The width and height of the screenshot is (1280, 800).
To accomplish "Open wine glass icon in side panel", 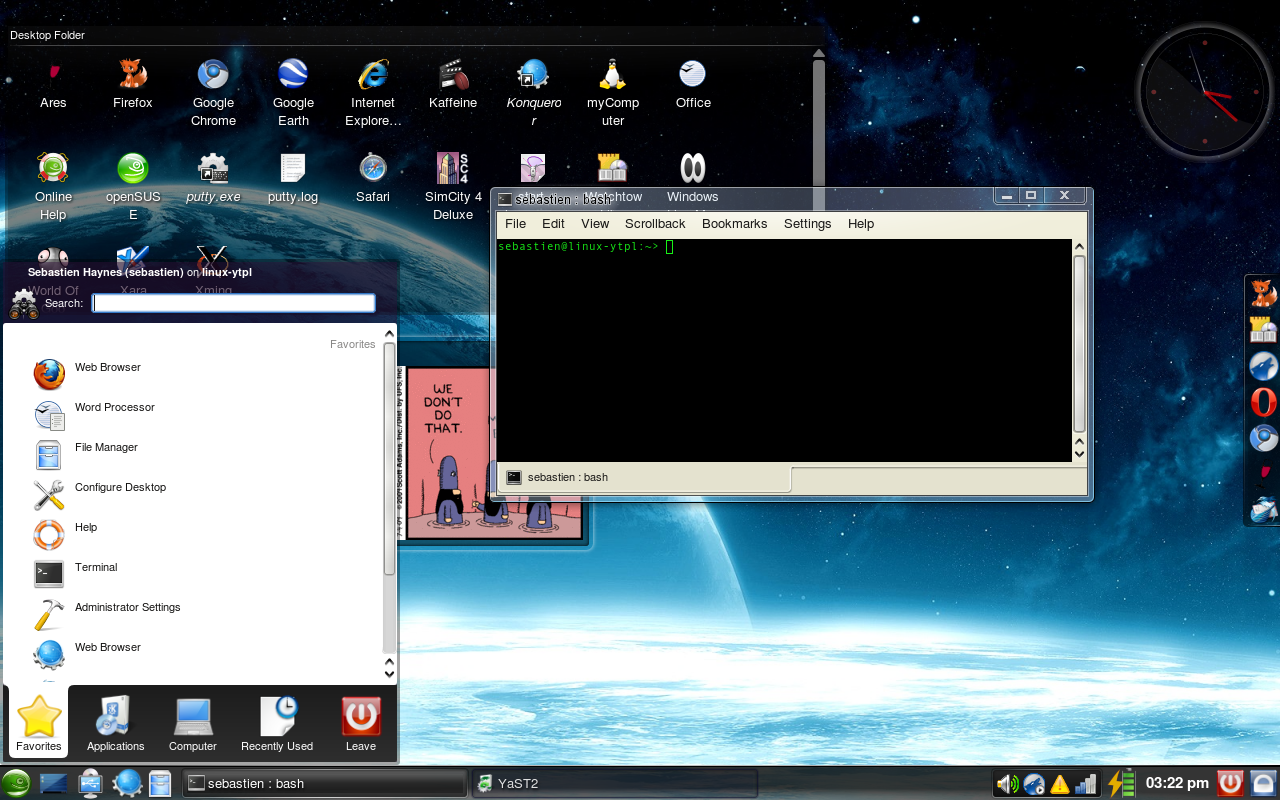I will click(1264, 474).
